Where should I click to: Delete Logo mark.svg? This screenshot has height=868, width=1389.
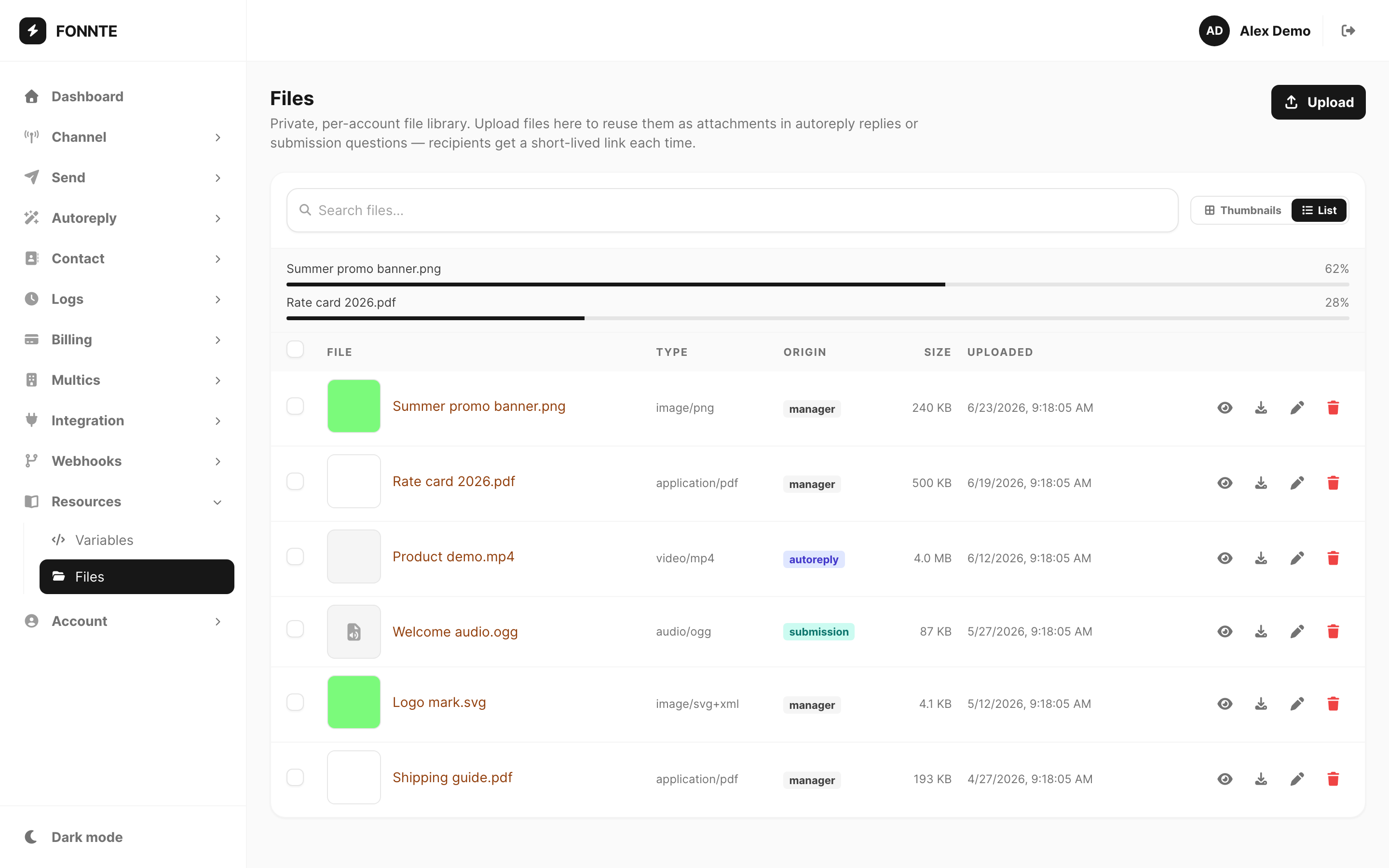pyautogui.click(x=1333, y=704)
